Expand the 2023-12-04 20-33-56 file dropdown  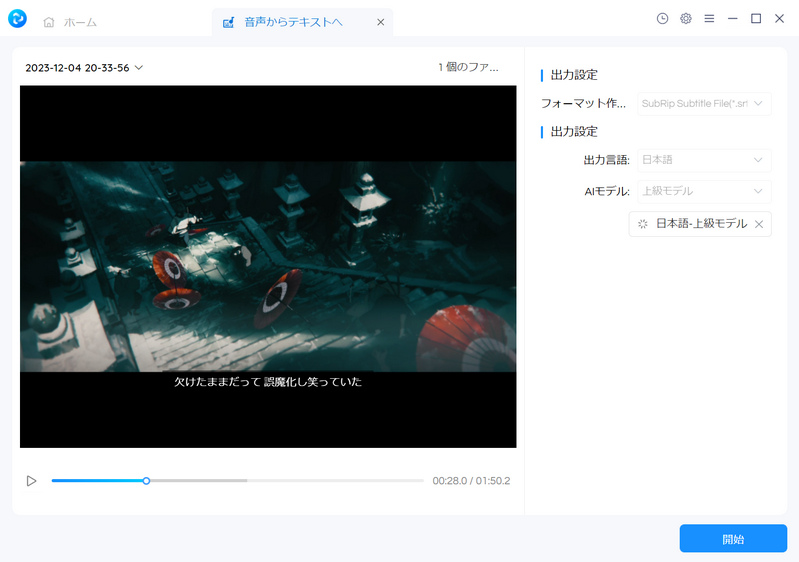[x=84, y=68]
